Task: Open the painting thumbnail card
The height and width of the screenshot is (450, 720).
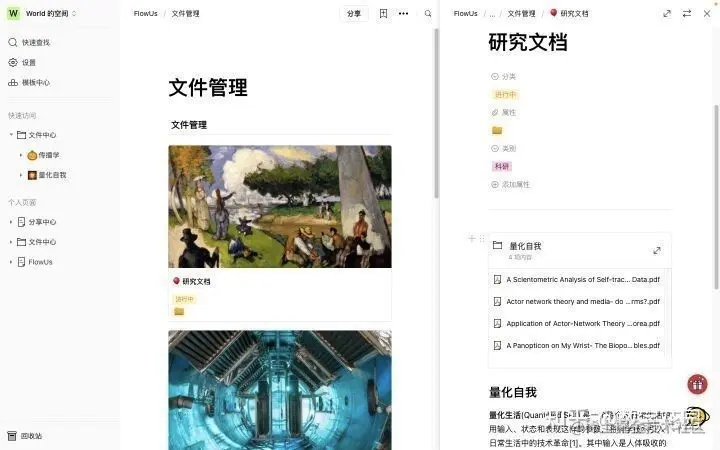Action: tap(280, 207)
